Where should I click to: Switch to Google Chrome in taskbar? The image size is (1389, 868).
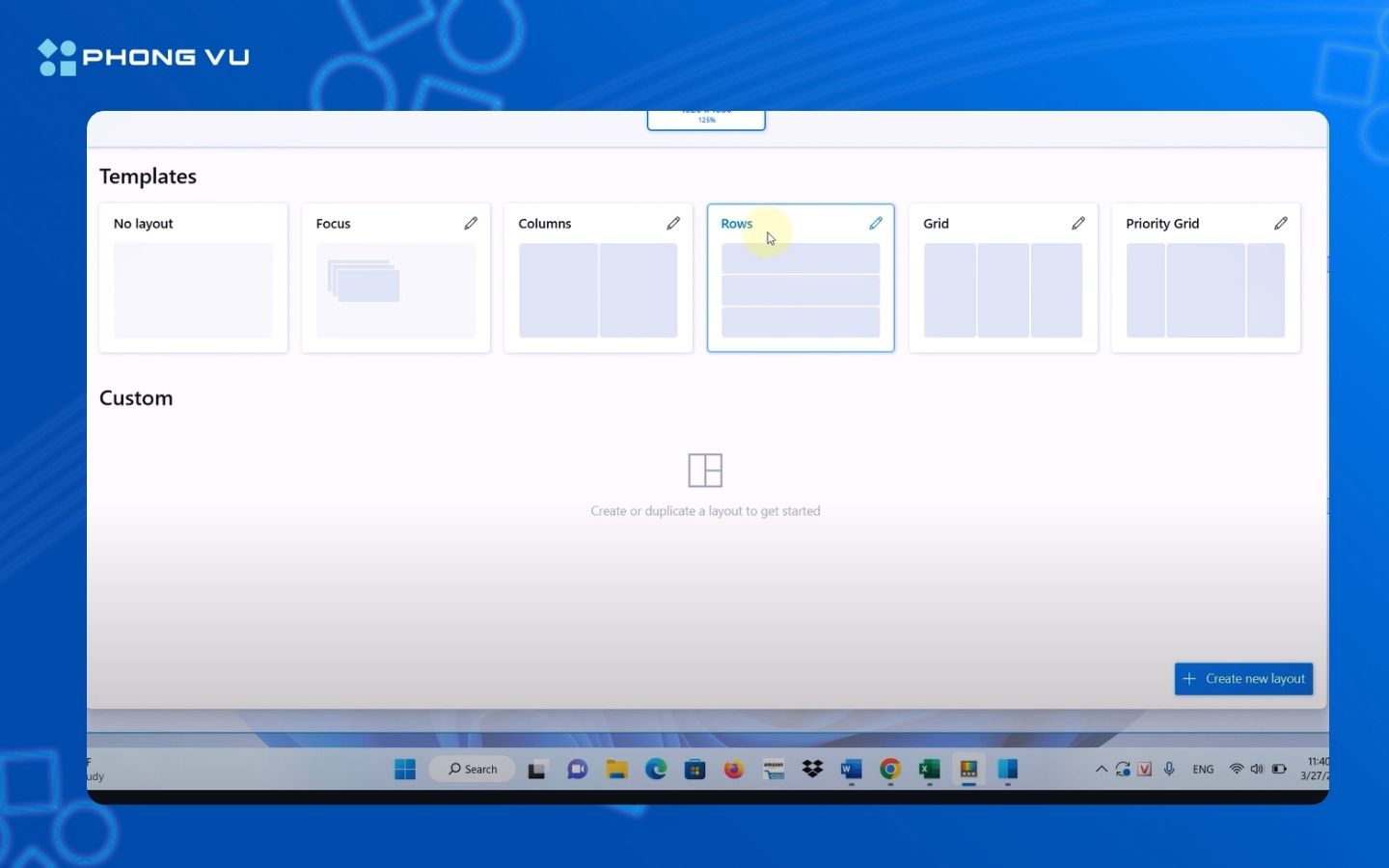click(890, 769)
